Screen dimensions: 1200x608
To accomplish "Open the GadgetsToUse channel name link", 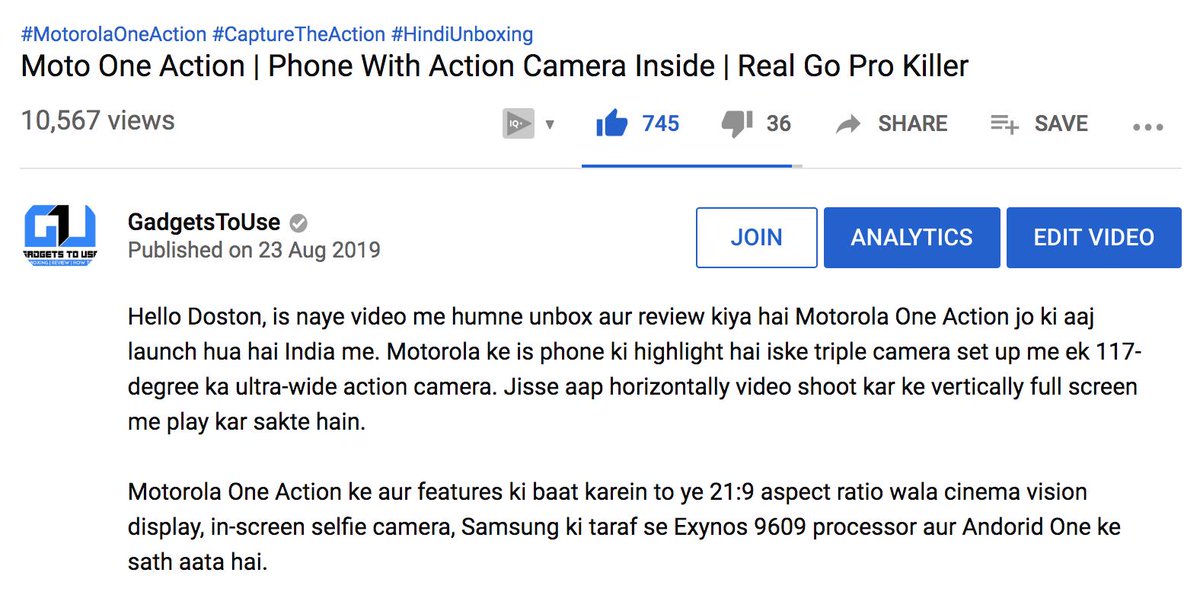I will click(x=204, y=222).
